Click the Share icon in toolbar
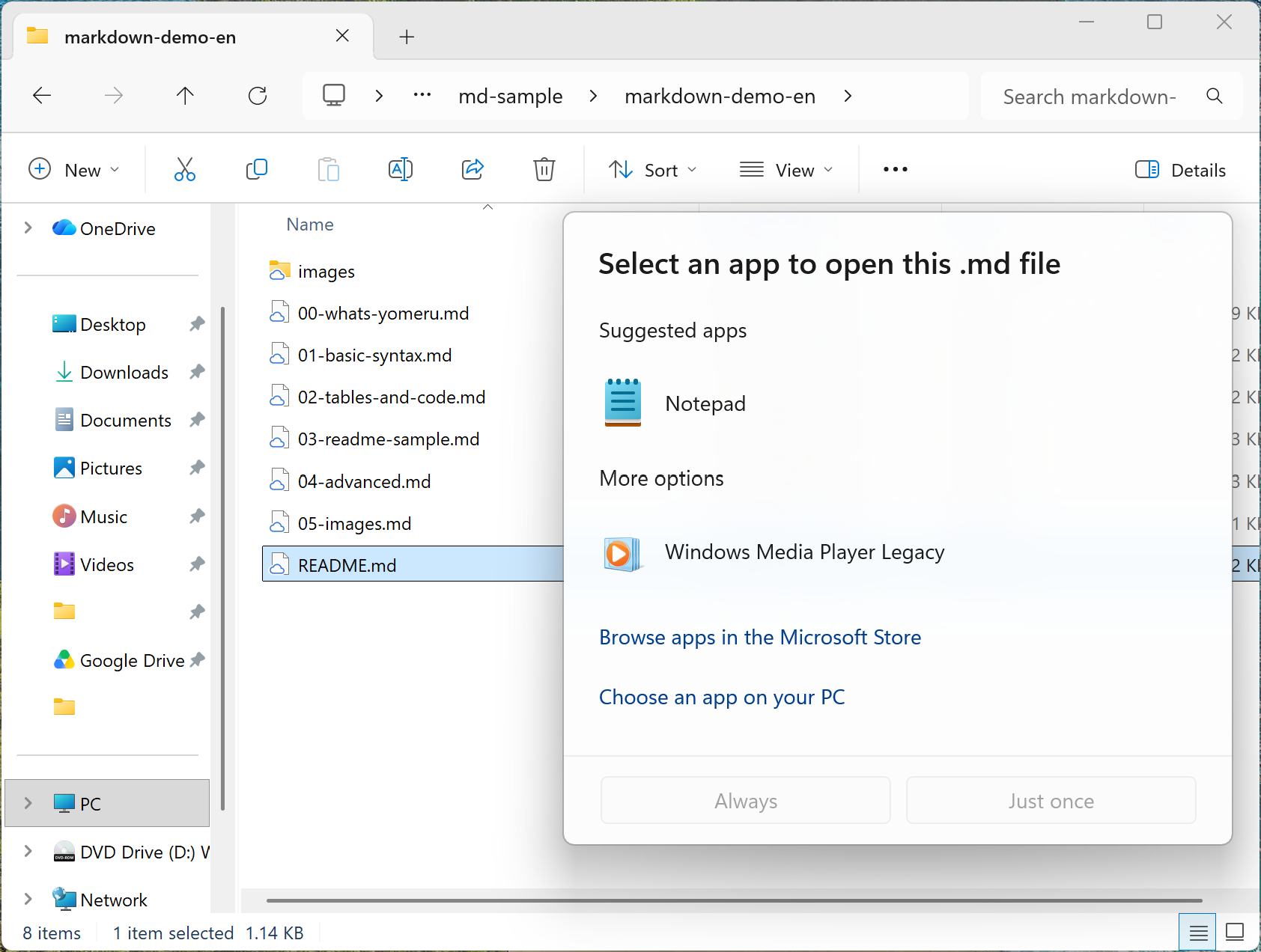Screen dimensions: 1261x952 pyautogui.click(x=473, y=170)
